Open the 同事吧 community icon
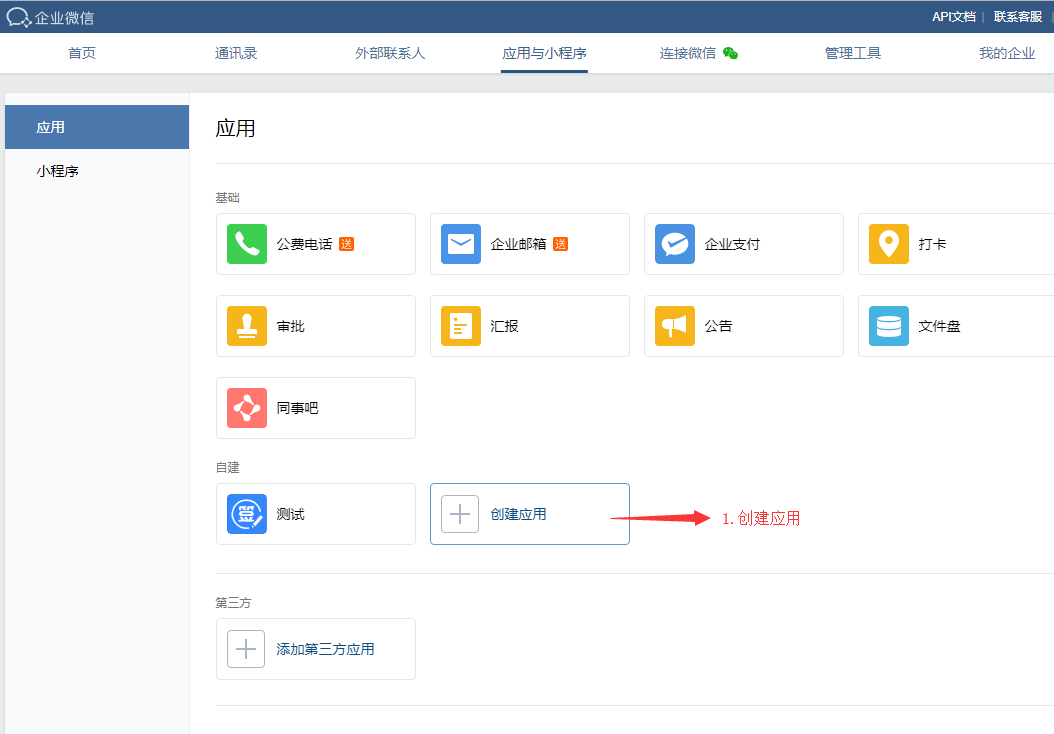 247,408
